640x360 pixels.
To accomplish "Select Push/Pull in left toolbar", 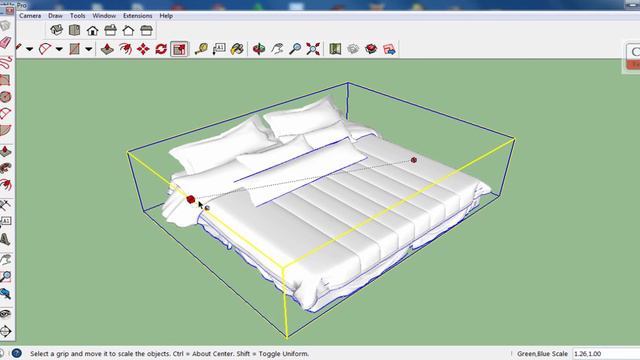I will [6, 151].
